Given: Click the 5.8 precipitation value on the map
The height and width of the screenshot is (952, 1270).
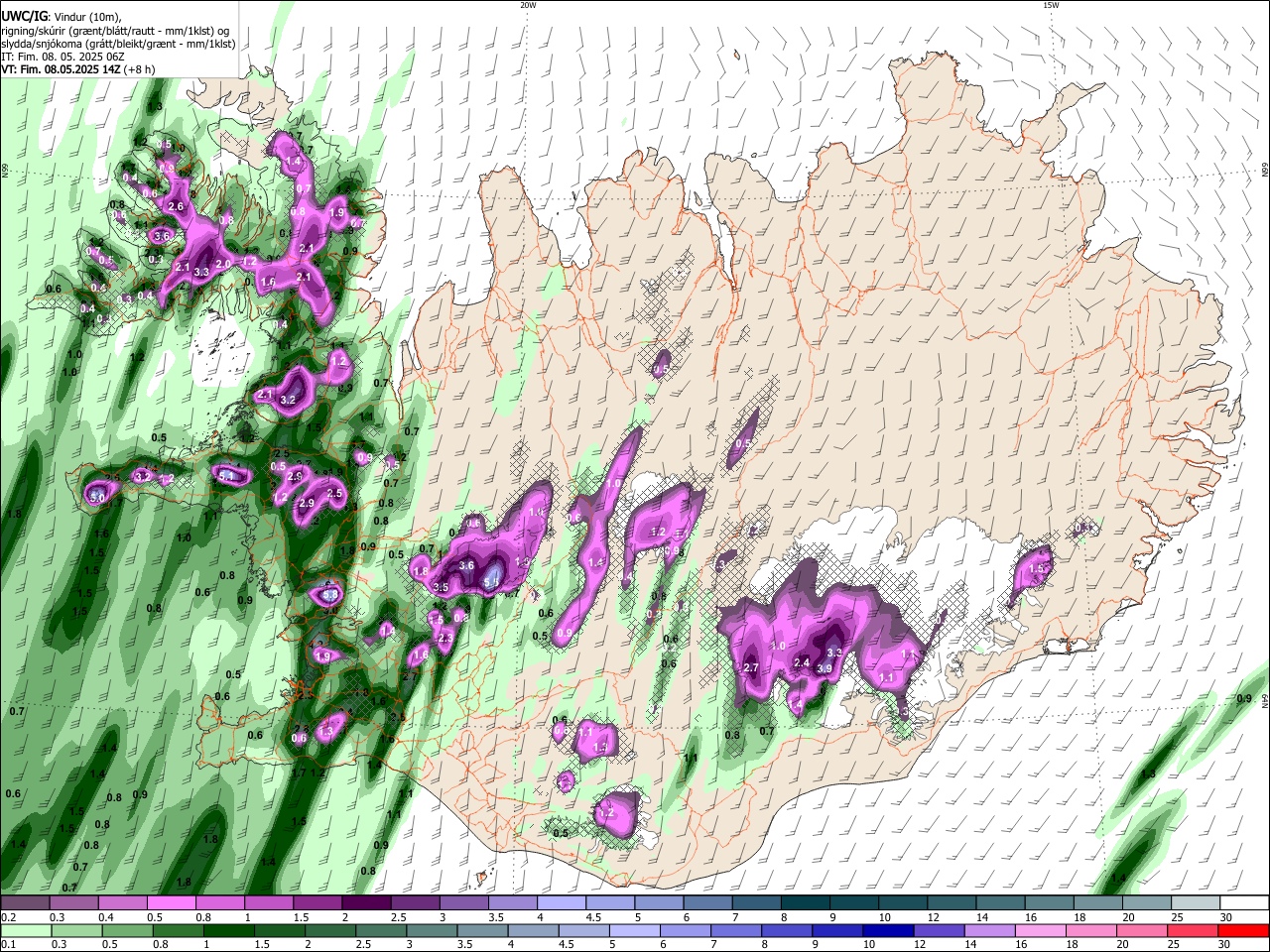Looking at the screenshot, I should 331,595.
